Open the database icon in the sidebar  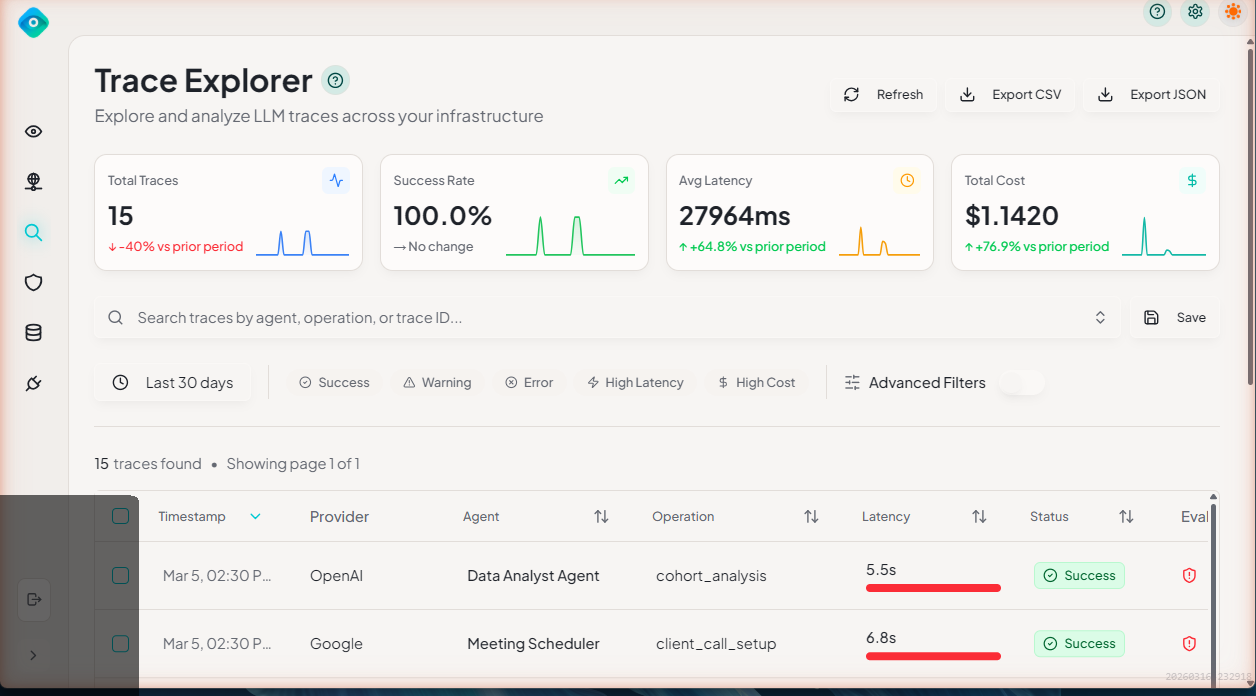(x=33, y=333)
